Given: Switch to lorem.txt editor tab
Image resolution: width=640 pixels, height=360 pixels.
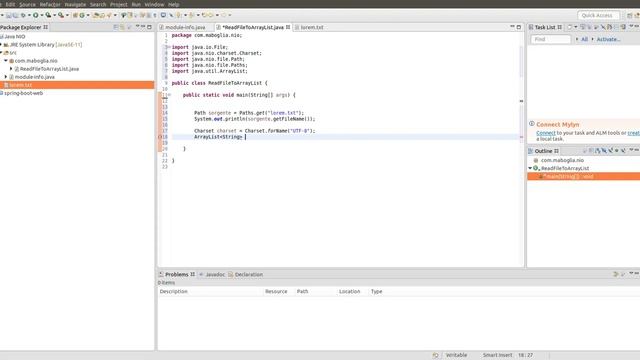Looking at the screenshot, I should coord(312,27).
